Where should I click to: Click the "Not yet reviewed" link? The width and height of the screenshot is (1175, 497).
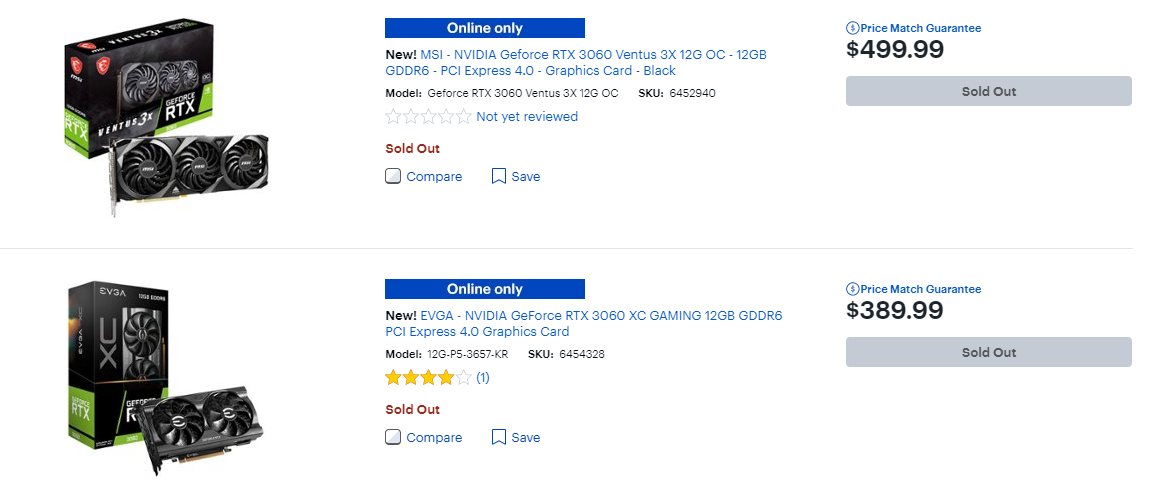click(527, 117)
